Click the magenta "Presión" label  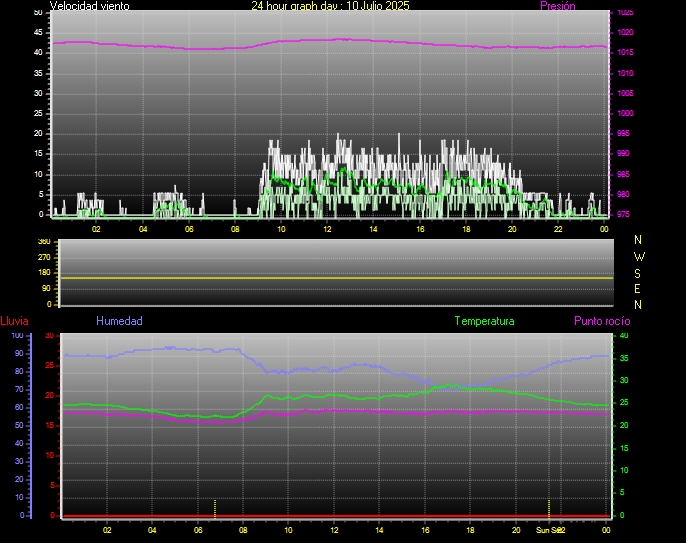tap(558, 6)
